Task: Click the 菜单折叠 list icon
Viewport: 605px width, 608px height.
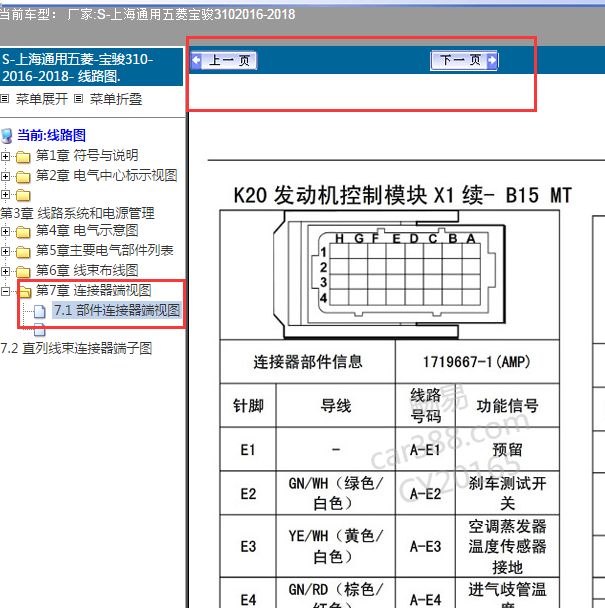Action: pos(78,98)
